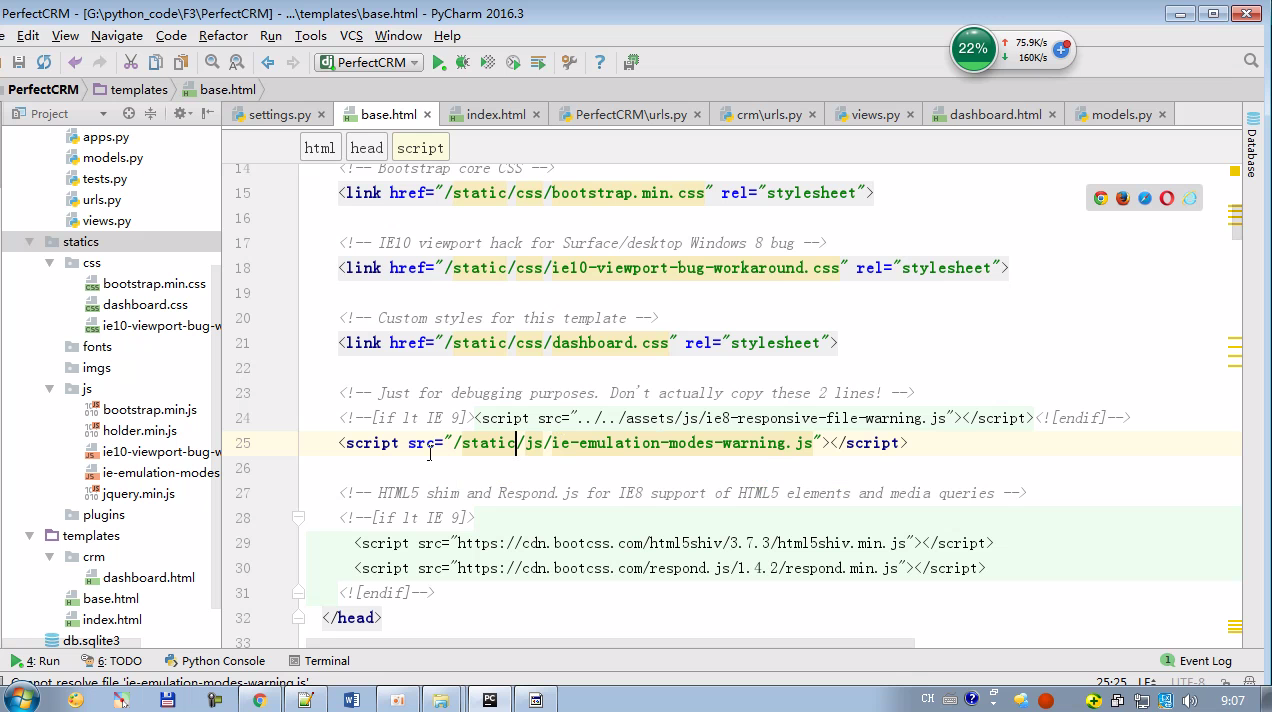Open the PerfectCRM run configuration dropdown
The height and width of the screenshot is (712, 1272).
(369, 62)
